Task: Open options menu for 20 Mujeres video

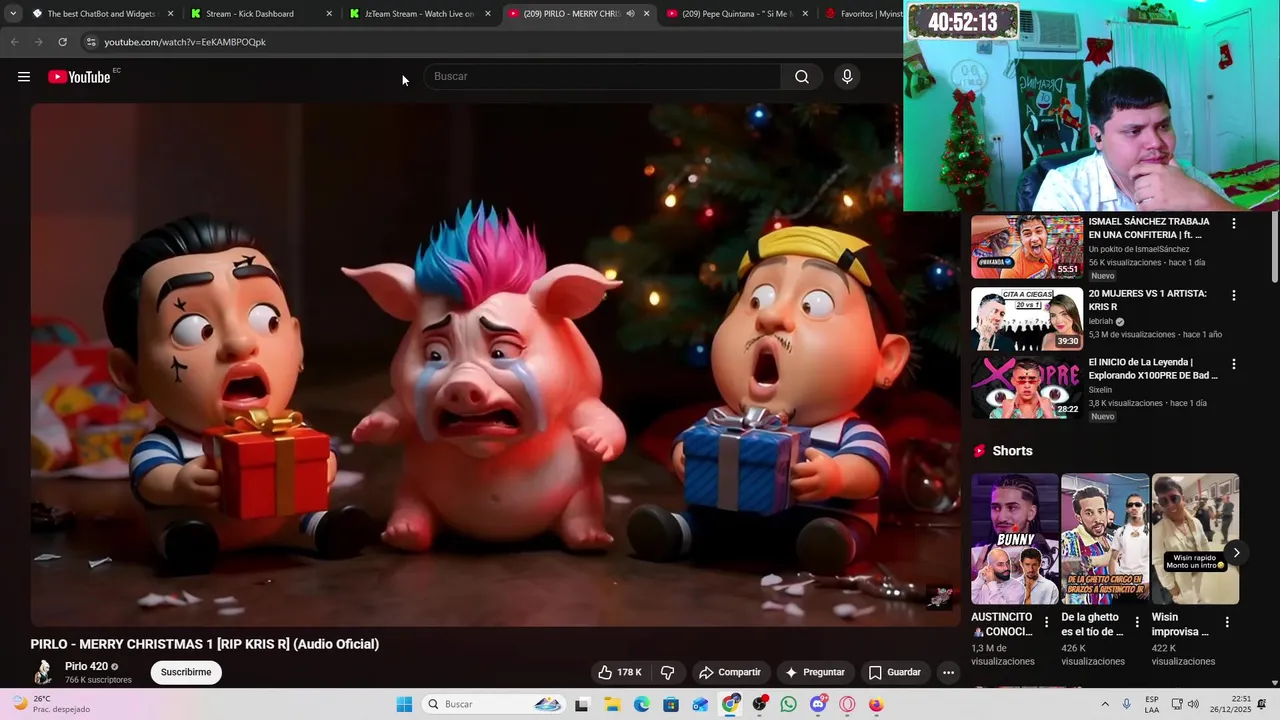Action: pos(1233,296)
